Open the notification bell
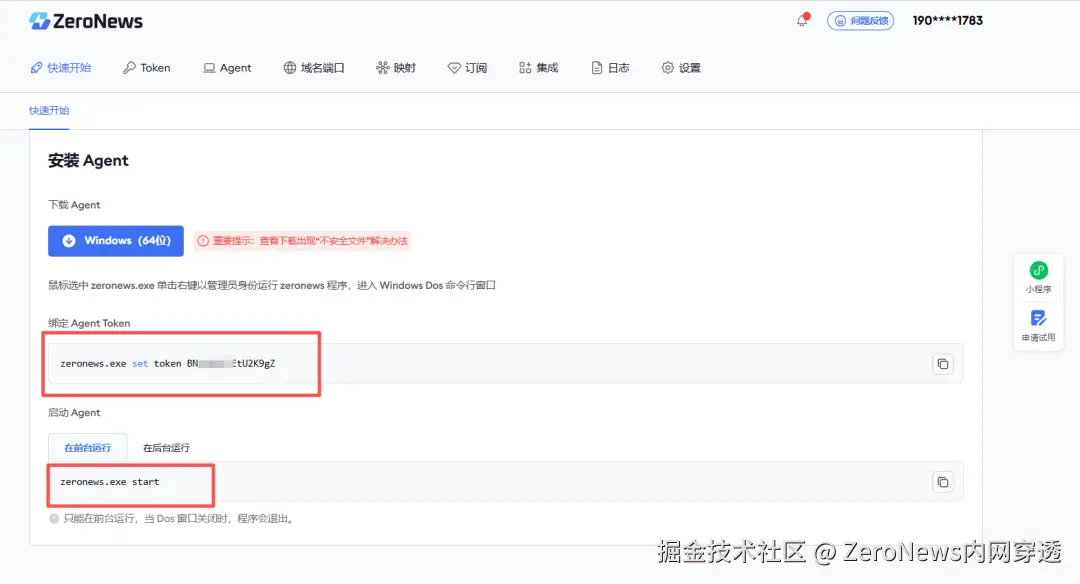Viewport: 1080px width, 584px height. (x=802, y=20)
